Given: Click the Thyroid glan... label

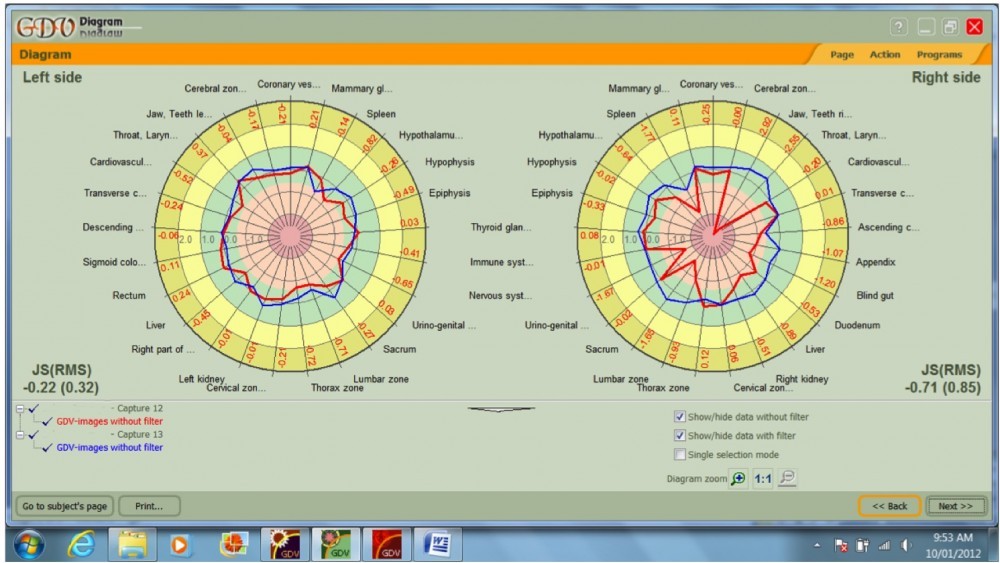Looking at the screenshot, I should pos(501,227).
